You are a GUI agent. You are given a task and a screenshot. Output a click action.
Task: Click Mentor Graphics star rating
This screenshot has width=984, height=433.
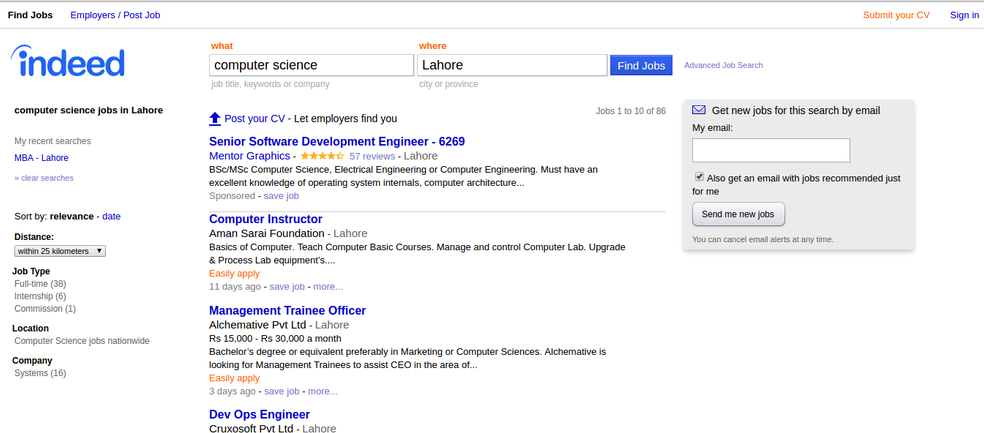(322, 156)
